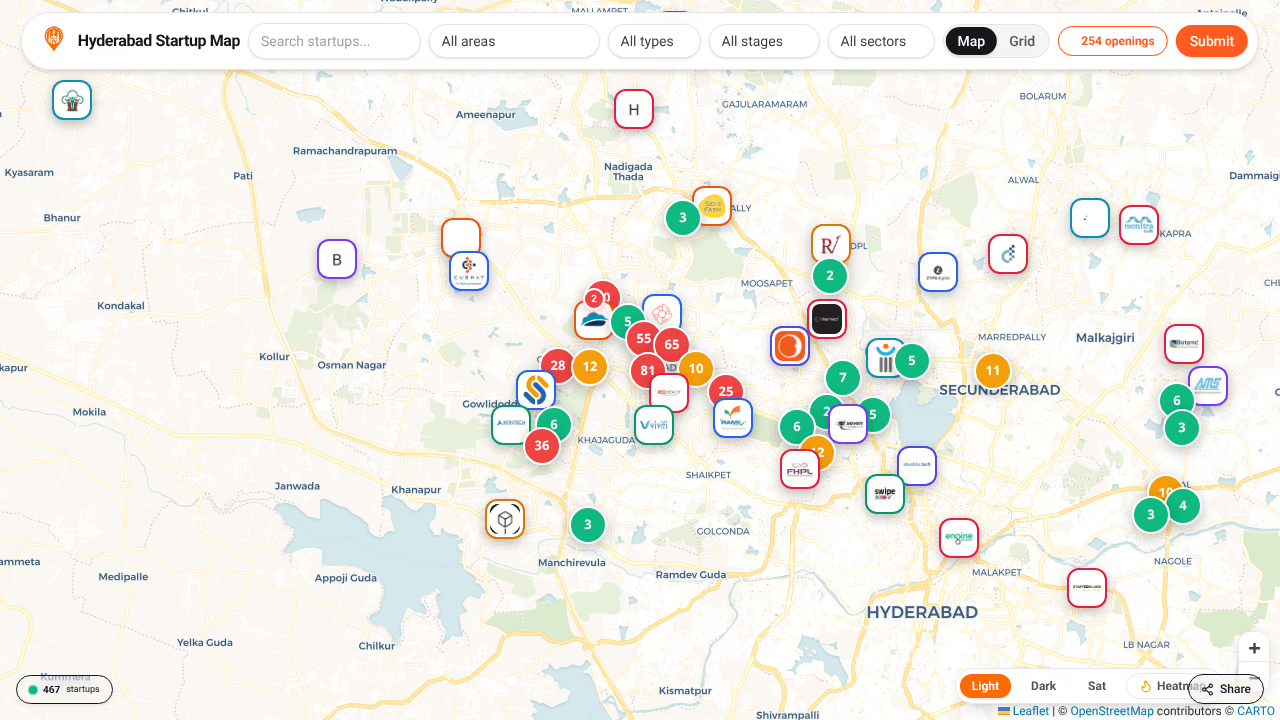This screenshot has width=1280, height=720.
Task: Select the Sat satellite map style
Action: coord(1097,686)
